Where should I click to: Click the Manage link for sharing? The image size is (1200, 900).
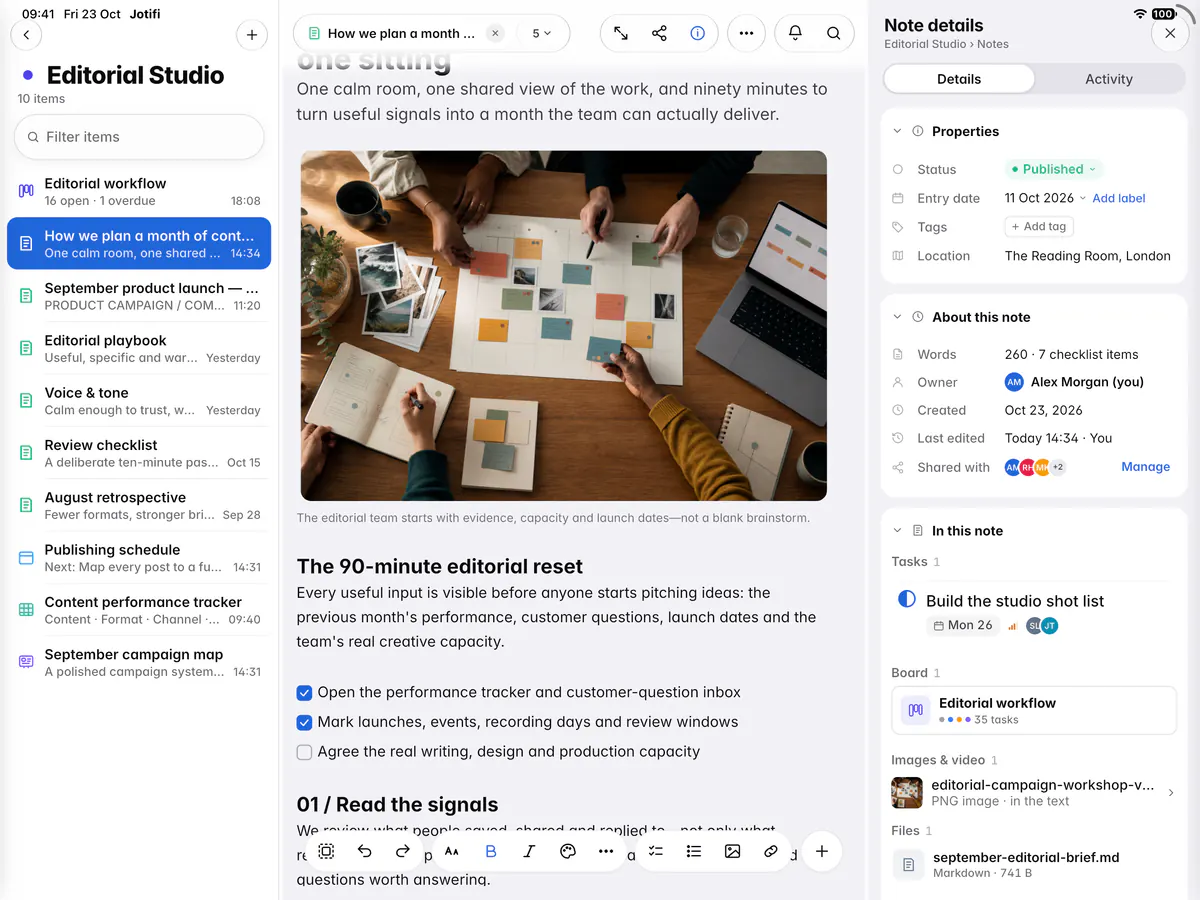(x=1145, y=467)
